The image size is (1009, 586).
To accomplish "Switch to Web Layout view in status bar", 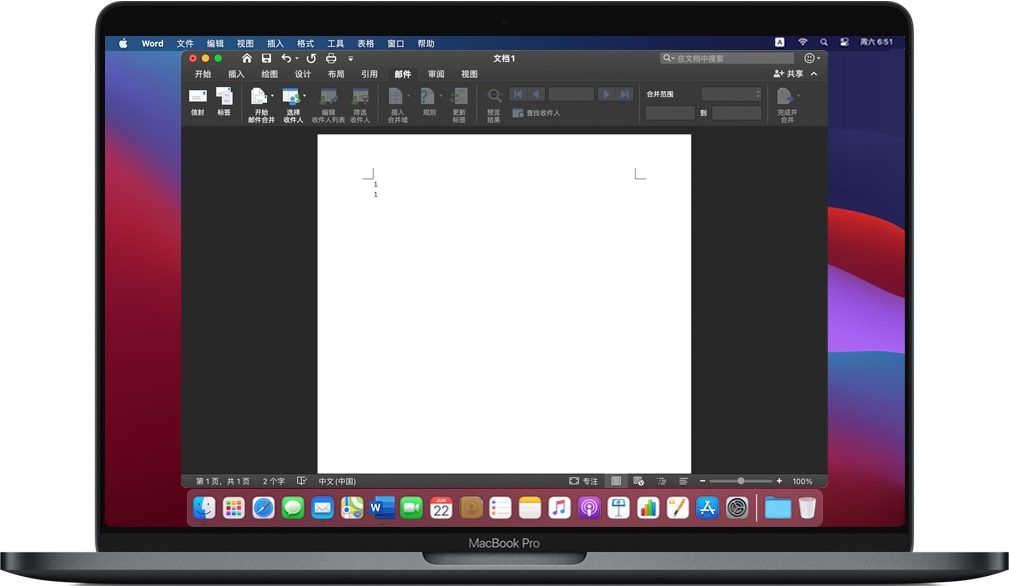I will pos(638,481).
